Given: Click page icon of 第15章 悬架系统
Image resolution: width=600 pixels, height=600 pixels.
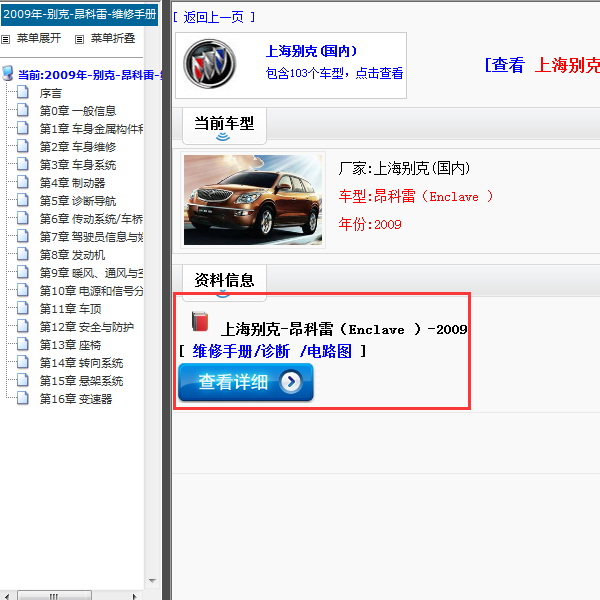Looking at the screenshot, I should pyautogui.click(x=23, y=380).
